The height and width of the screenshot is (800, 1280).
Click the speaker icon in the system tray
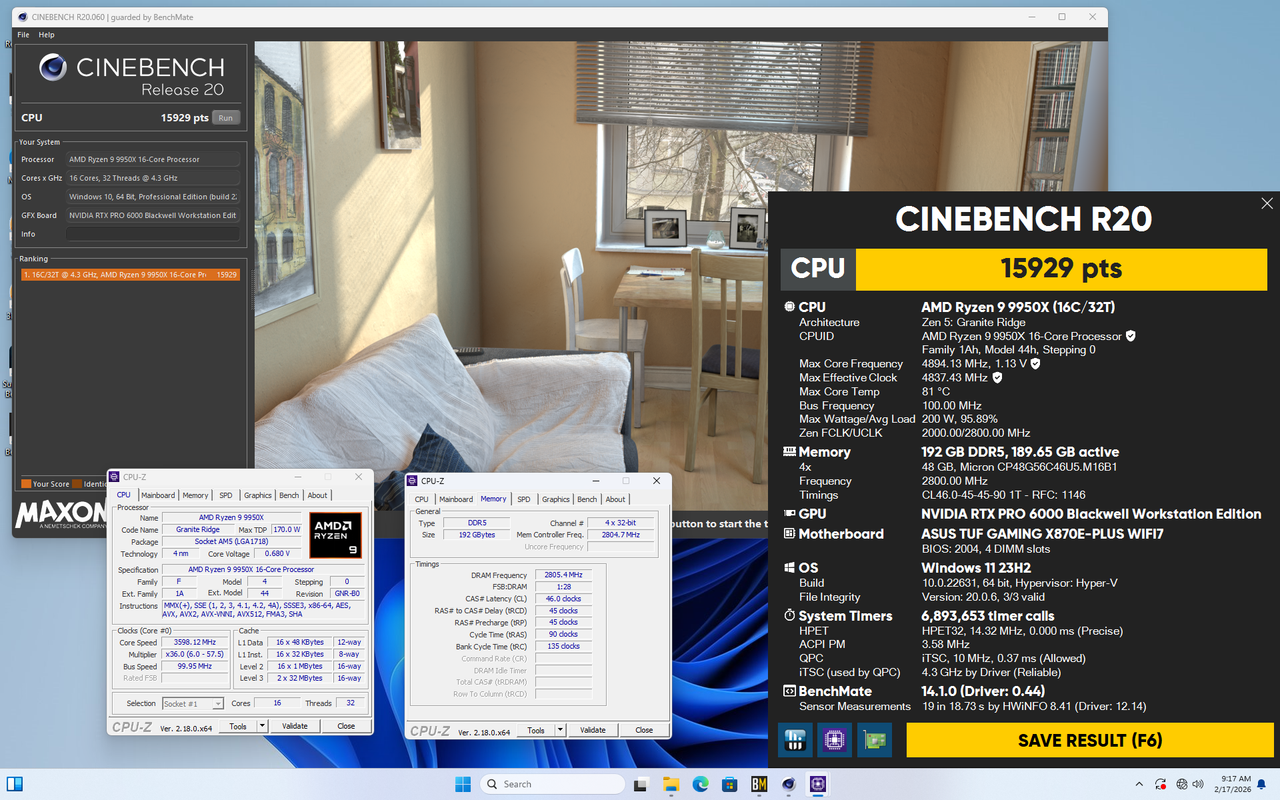pos(1197,784)
